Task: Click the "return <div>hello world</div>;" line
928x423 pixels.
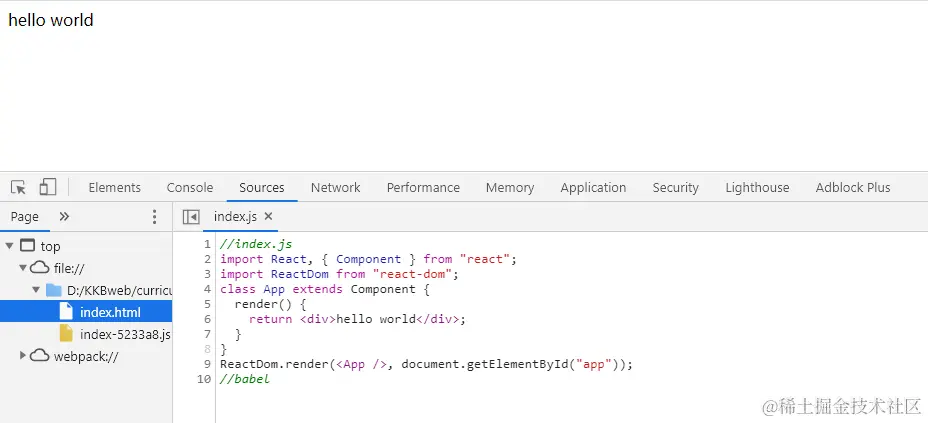Action: point(357,319)
